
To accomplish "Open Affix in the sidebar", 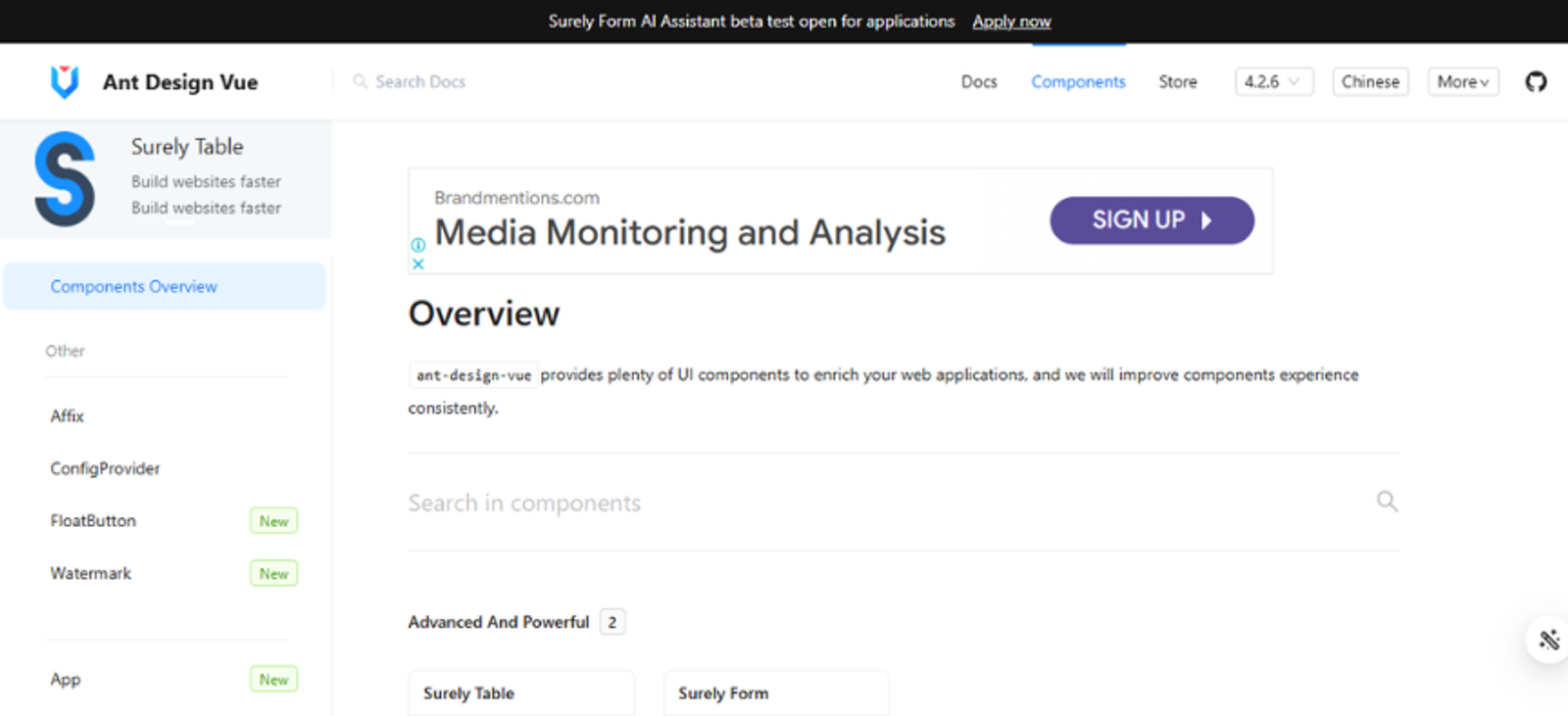I will pos(68,416).
